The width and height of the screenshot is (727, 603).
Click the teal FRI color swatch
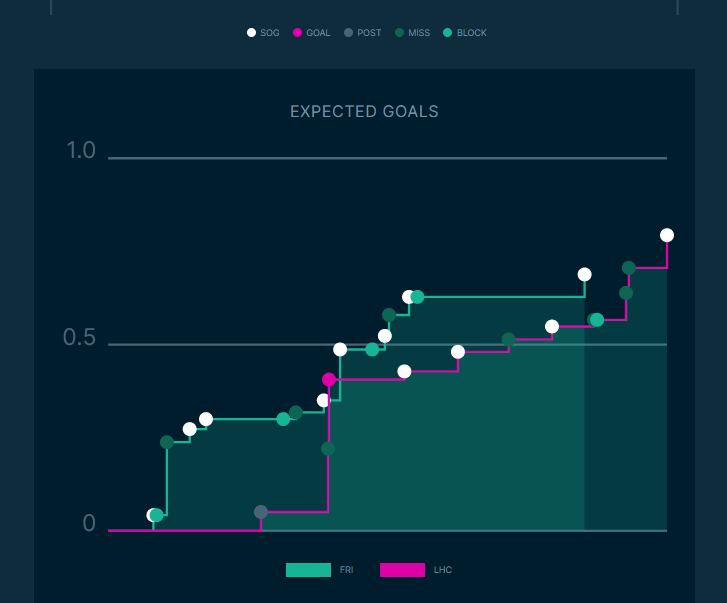click(308, 570)
